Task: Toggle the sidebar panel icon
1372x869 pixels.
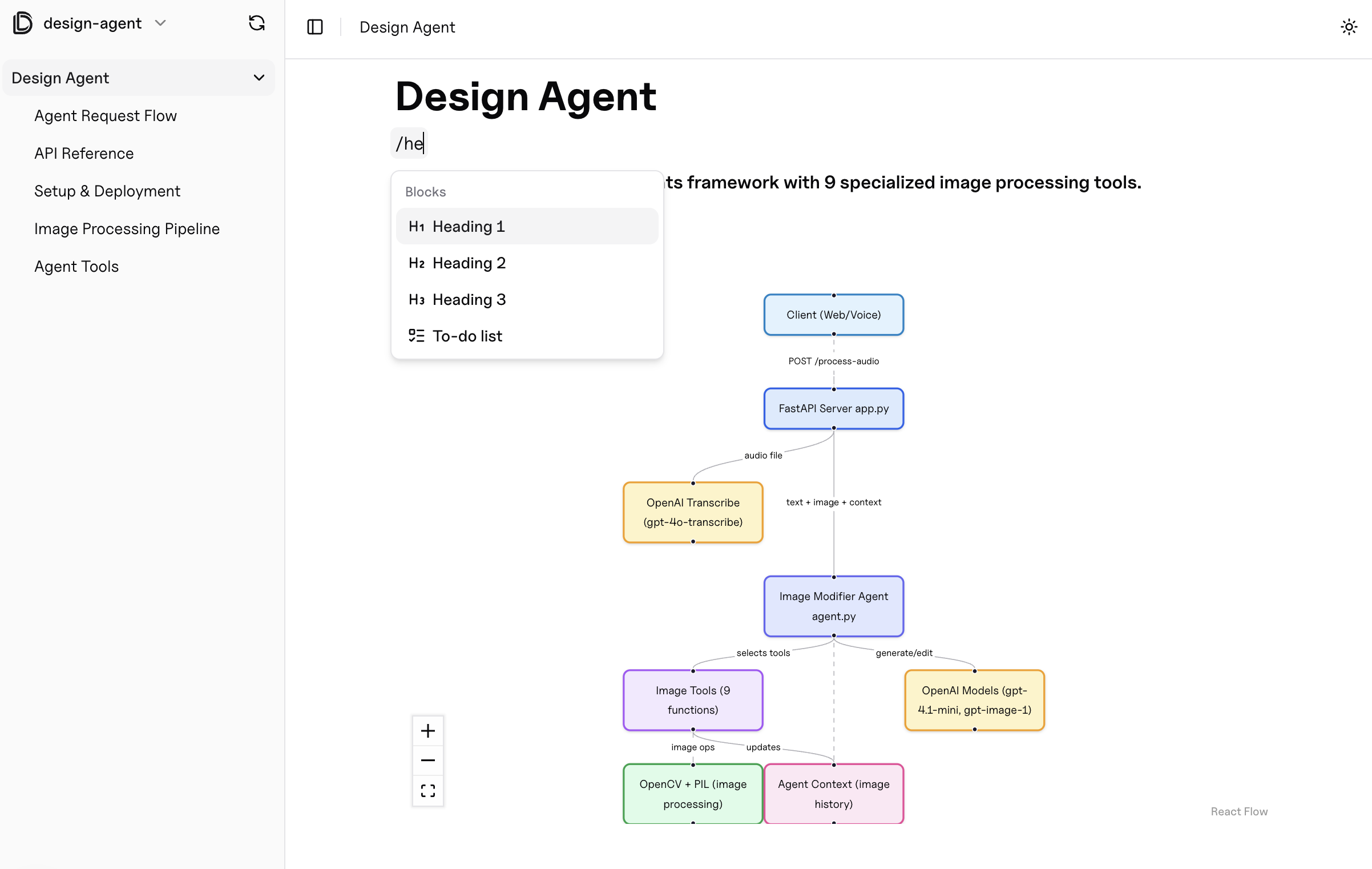Action: (314, 27)
